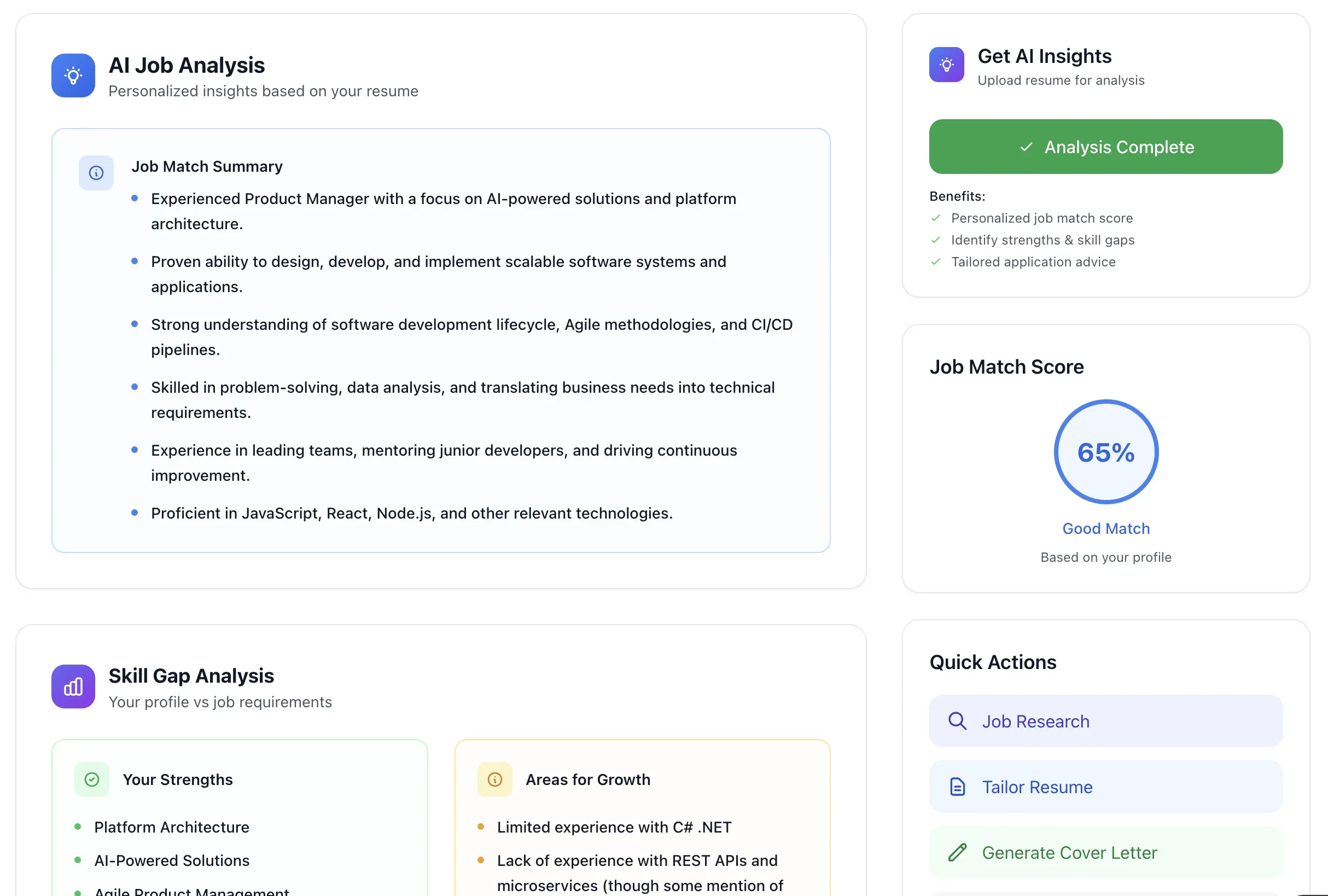Click Limited experience with C# .NET item
Screen dimensions: 1328x896
pyautogui.click(x=614, y=827)
